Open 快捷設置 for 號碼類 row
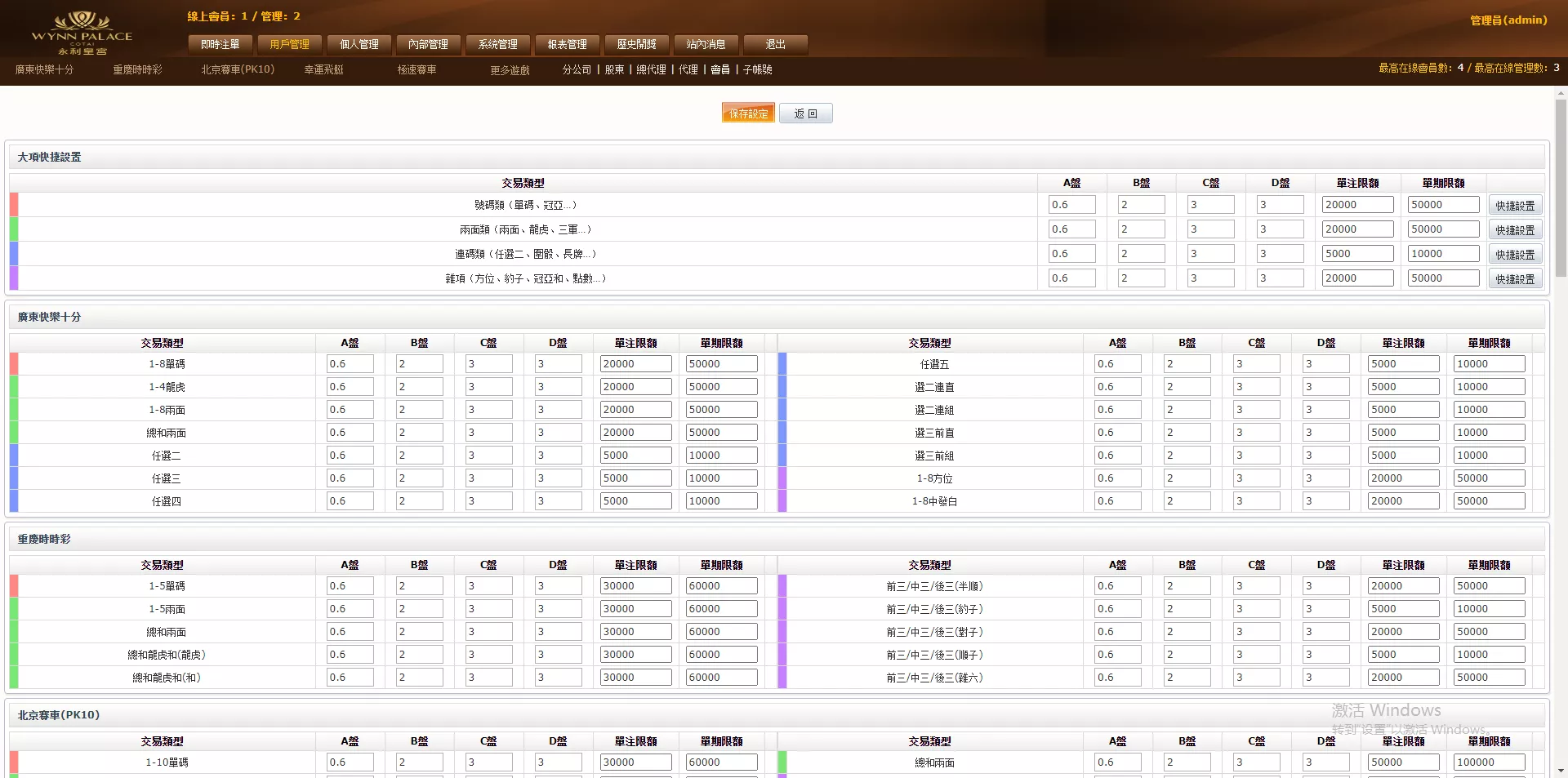 click(1514, 204)
